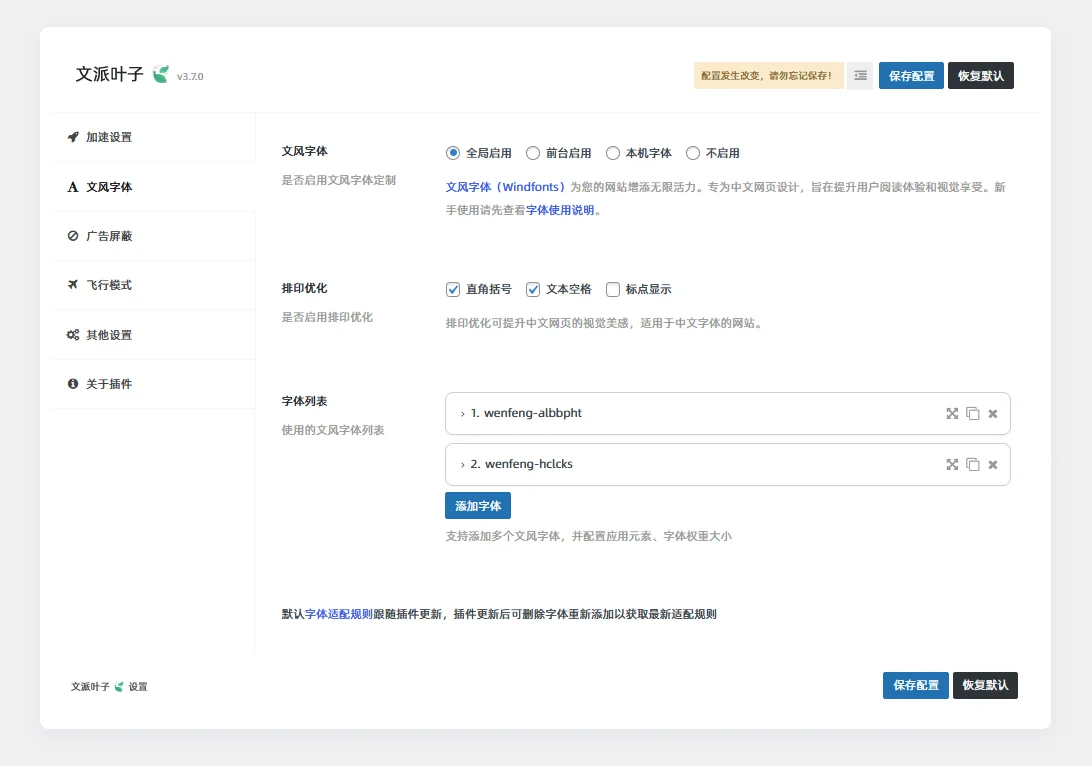Click the move icon on wenfeng-albbpht row

[x=952, y=414]
